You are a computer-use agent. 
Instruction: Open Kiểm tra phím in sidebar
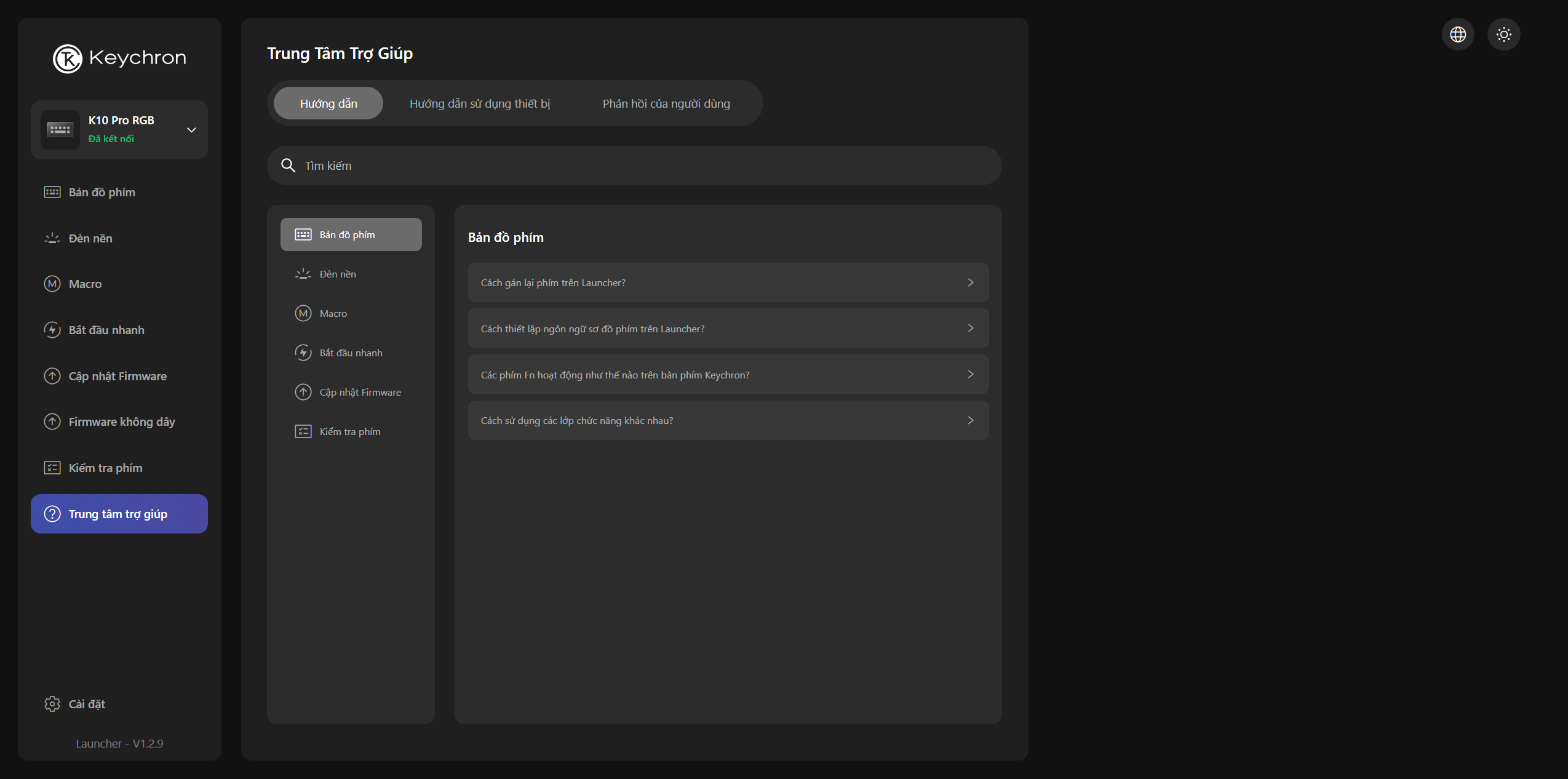tap(105, 468)
